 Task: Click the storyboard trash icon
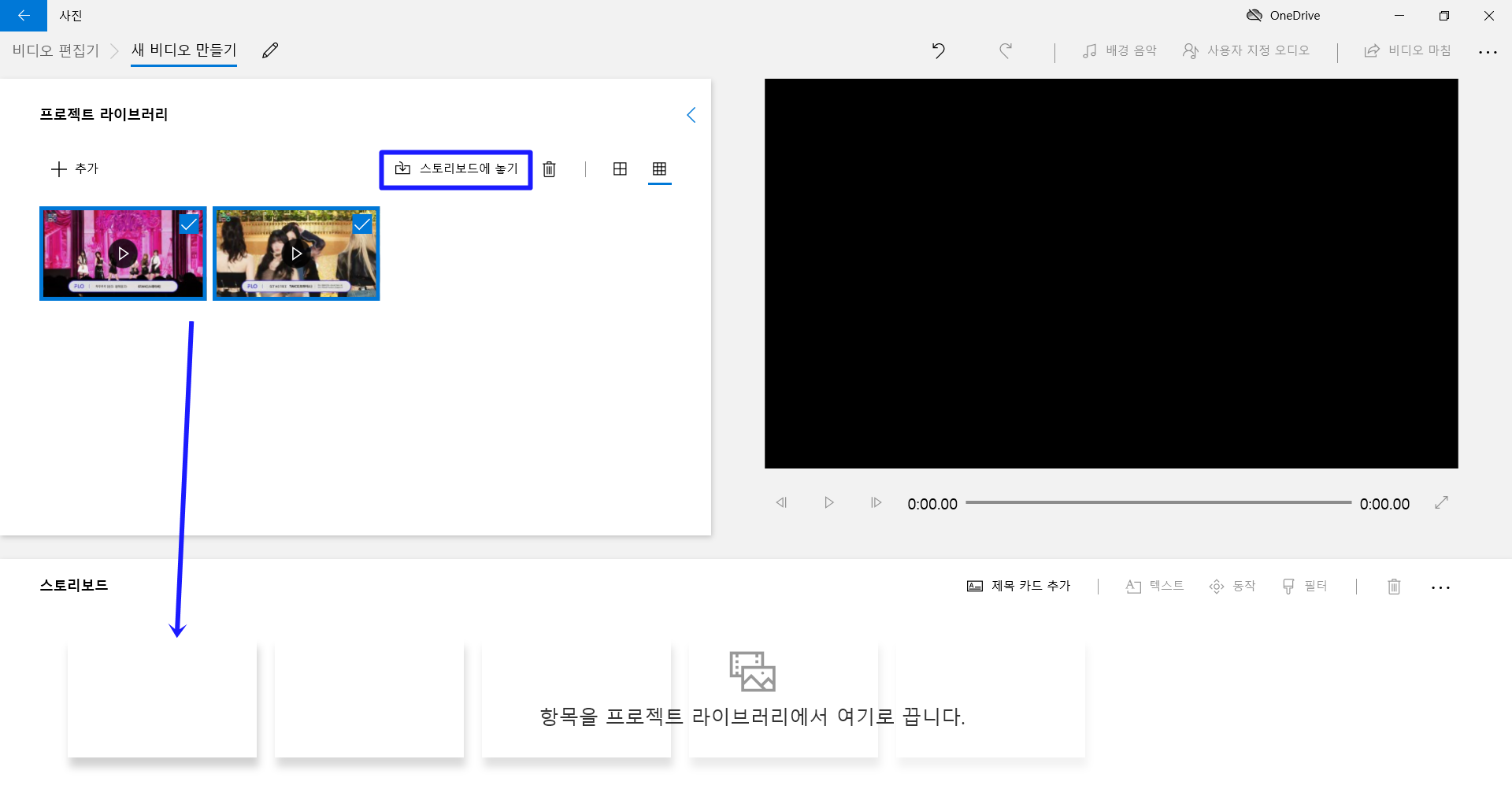(1394, 587)
